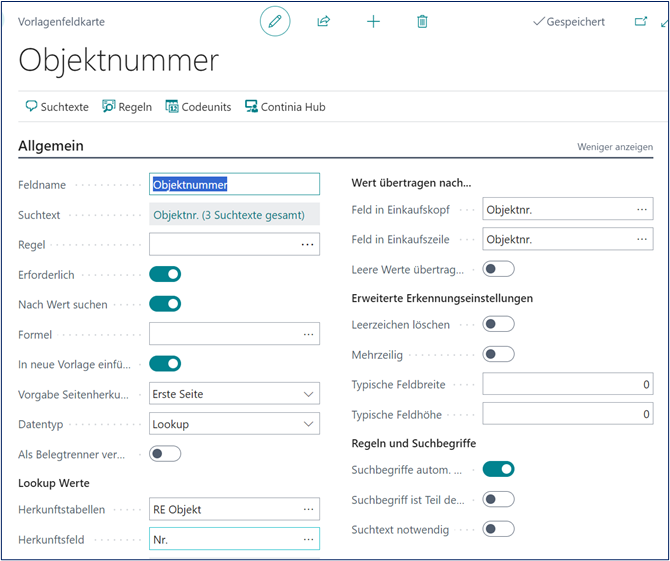
Task: Click the plus icon to create new
Action: [x=373, y=21]
